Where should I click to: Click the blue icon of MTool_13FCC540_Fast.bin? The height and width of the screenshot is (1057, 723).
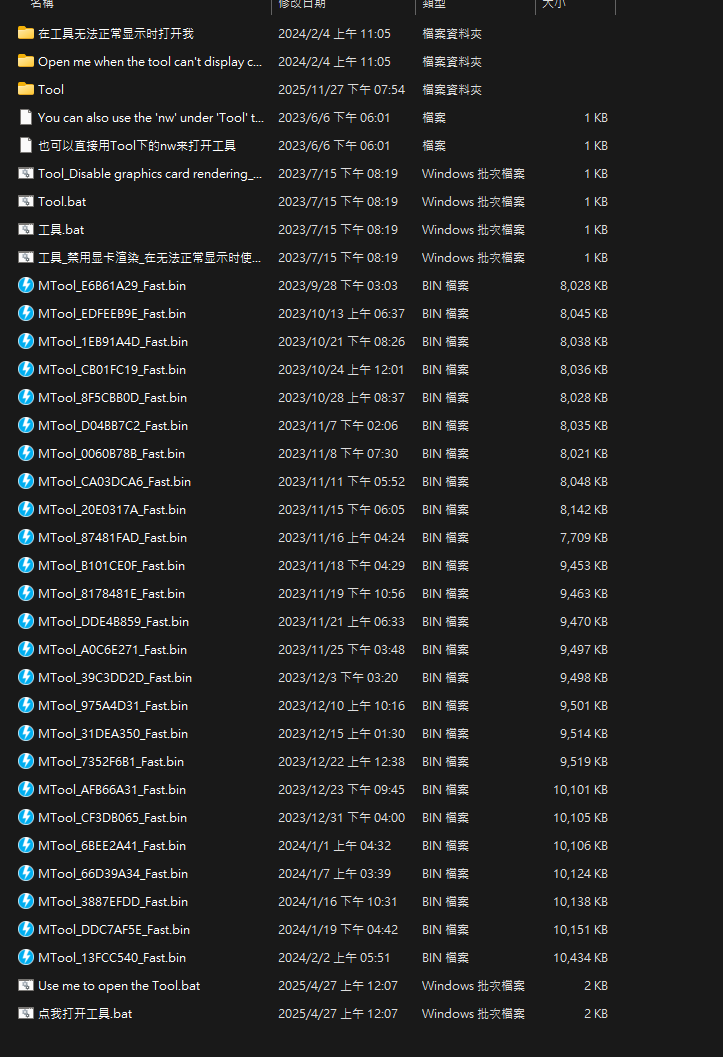click(26, 957)
